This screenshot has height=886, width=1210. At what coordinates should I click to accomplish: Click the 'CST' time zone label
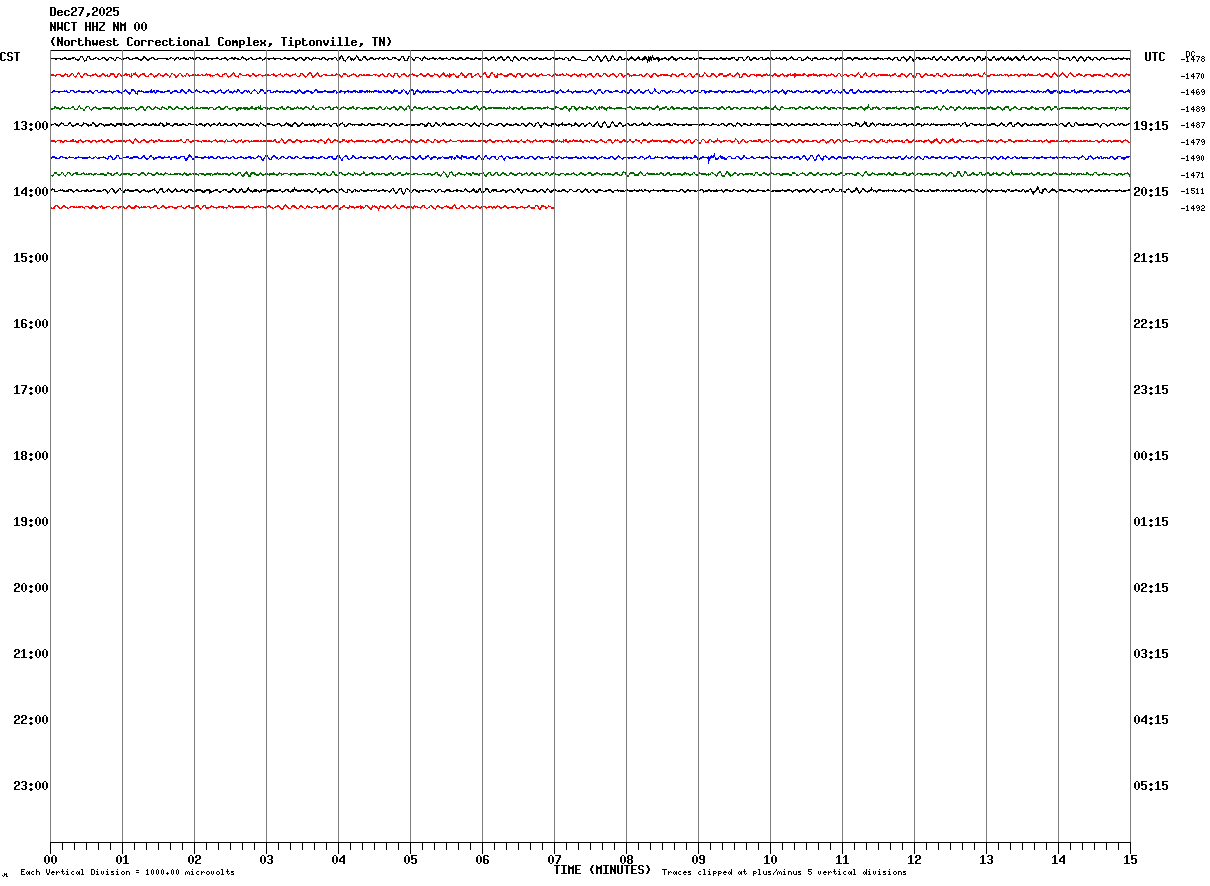pos(10,57)
